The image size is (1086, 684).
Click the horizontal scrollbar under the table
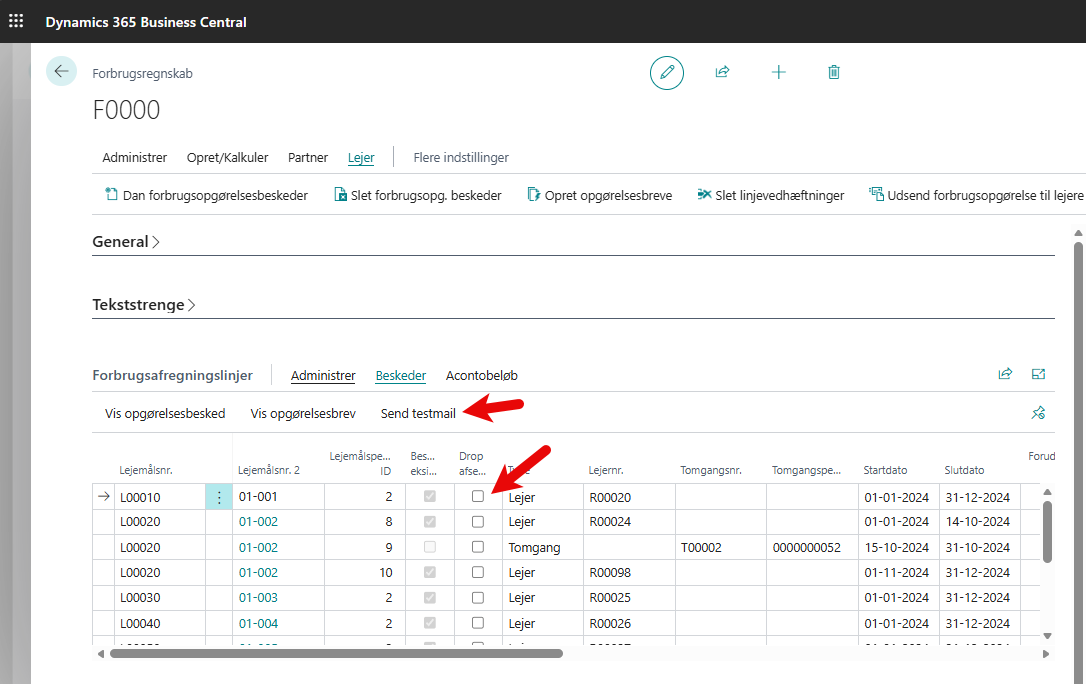click(x=336, y=654)
